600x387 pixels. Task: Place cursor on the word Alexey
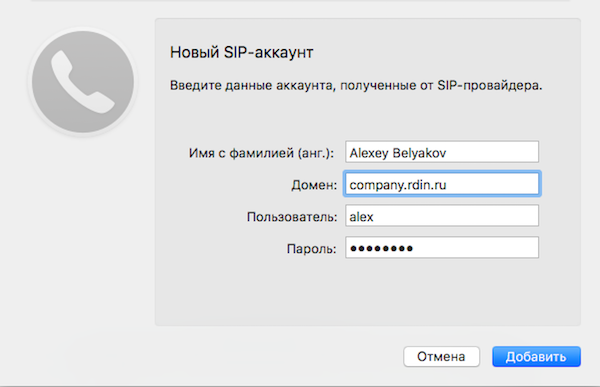pos(369,153)
